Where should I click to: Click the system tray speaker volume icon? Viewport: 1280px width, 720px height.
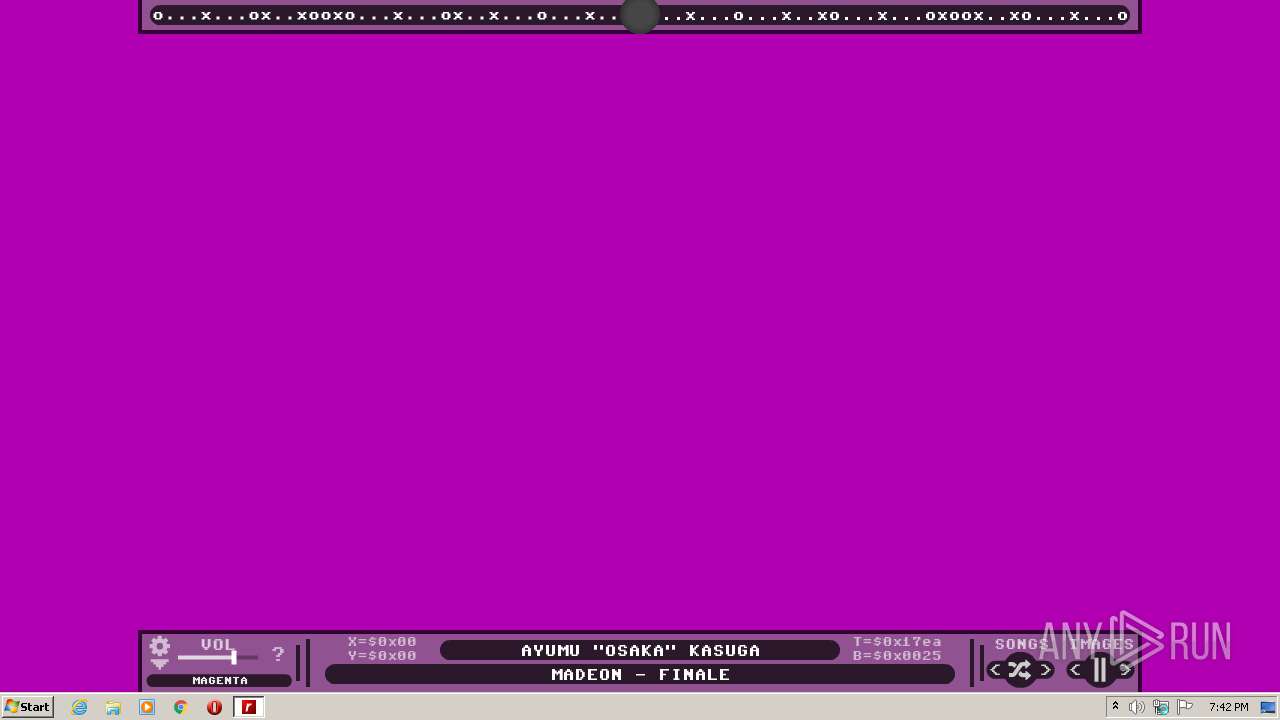click(x=1137, y=707)
